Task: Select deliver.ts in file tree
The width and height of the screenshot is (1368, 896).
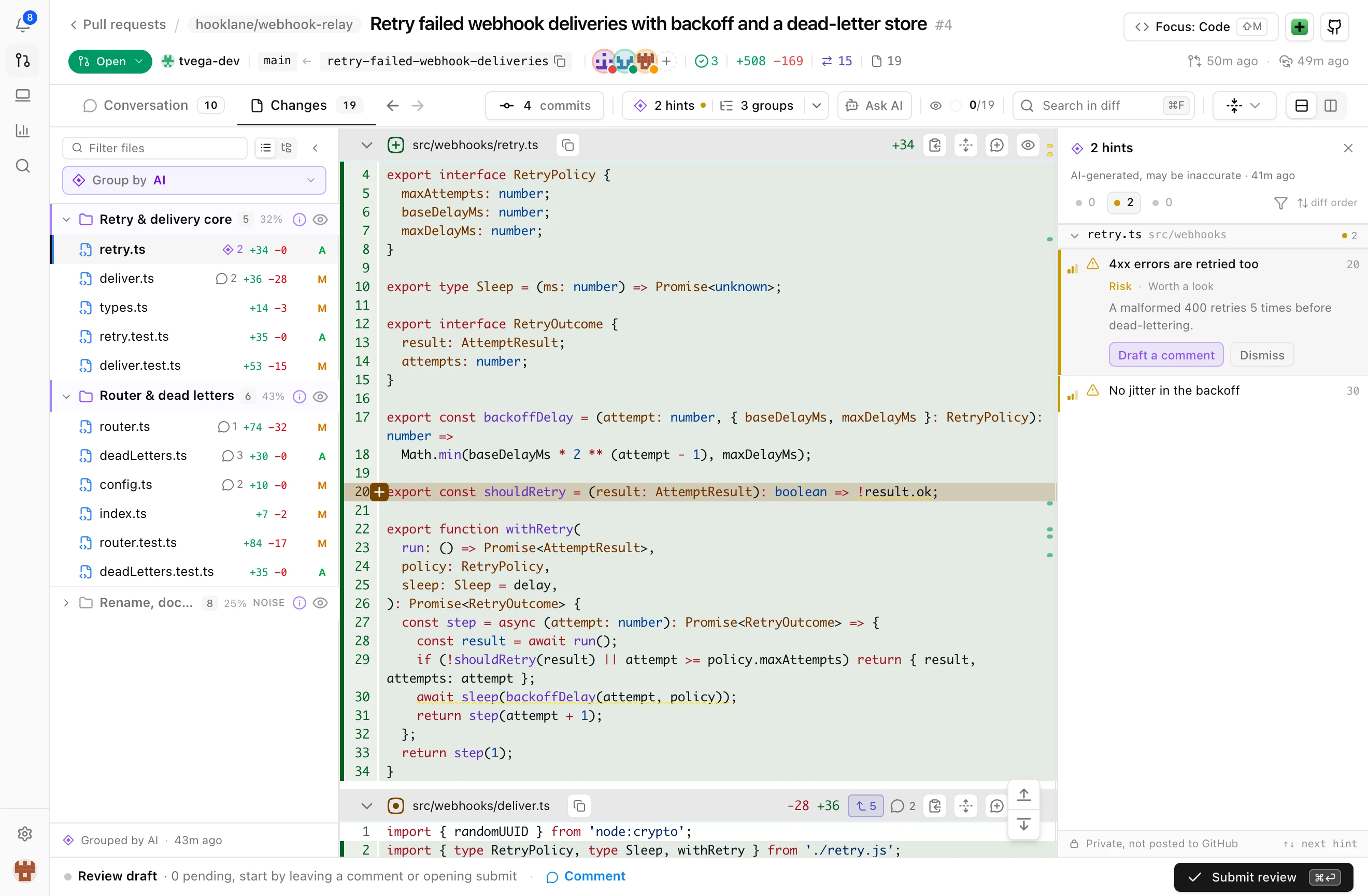Action: (x=195, y=279)
